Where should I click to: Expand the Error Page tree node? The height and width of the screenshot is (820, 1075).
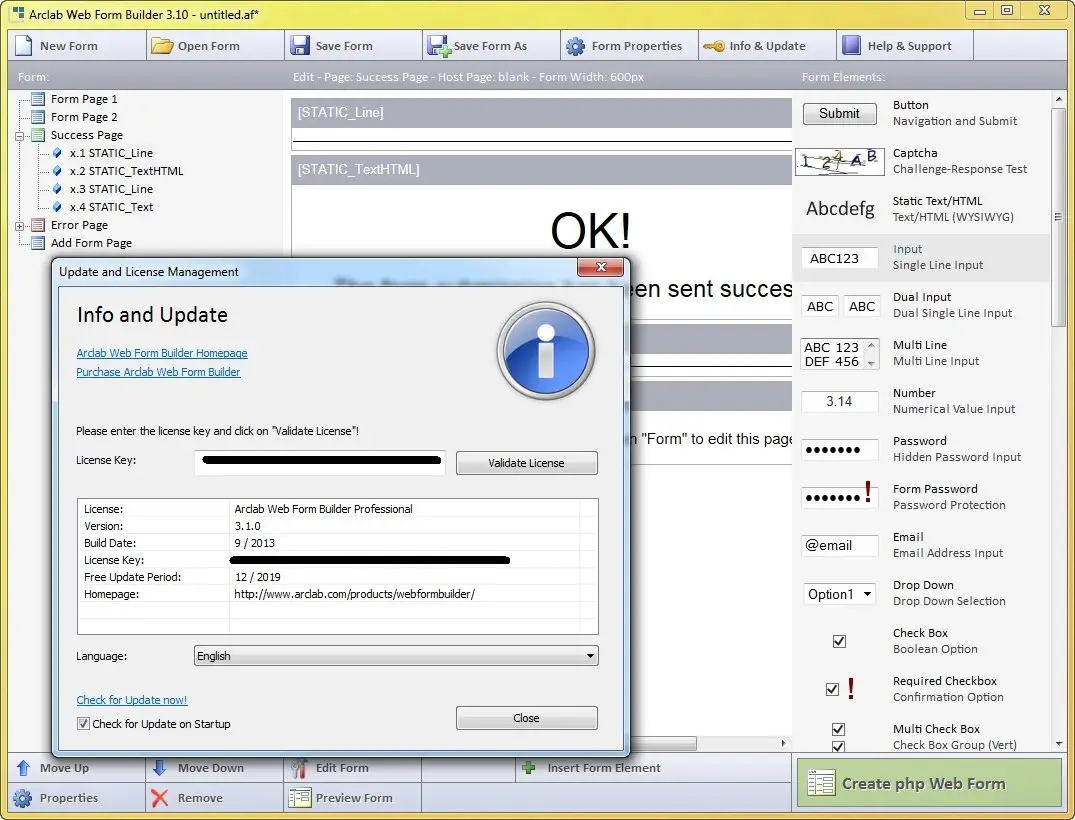20,225
